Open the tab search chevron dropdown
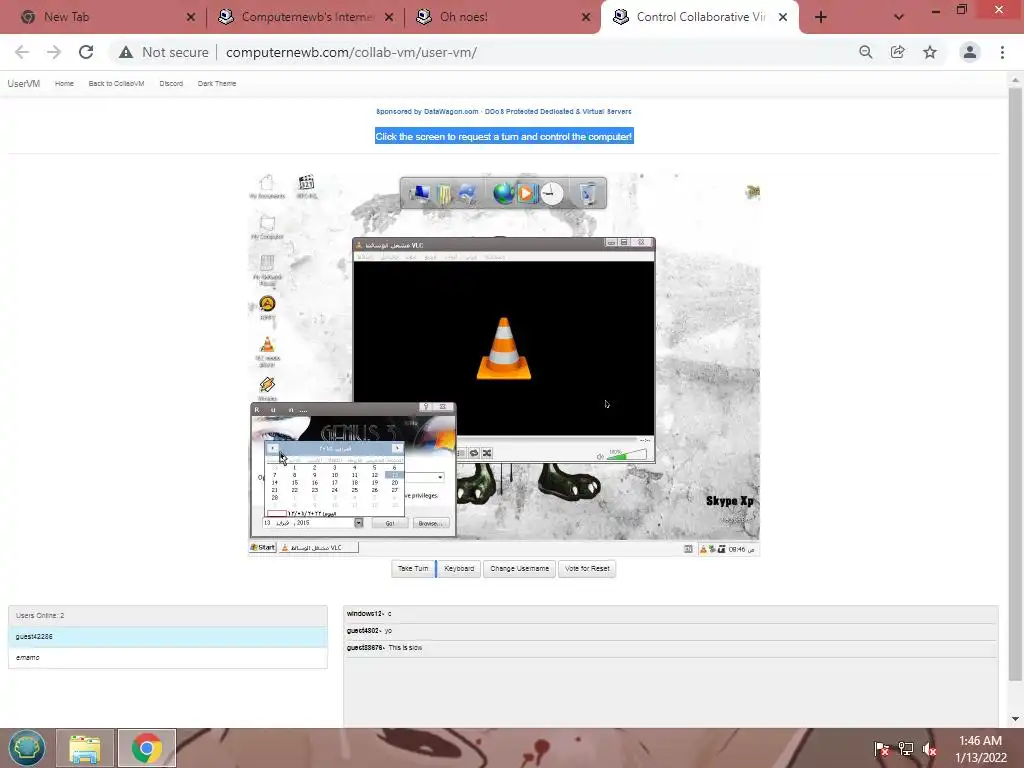The image size is (1024, 768). [899, 18]
